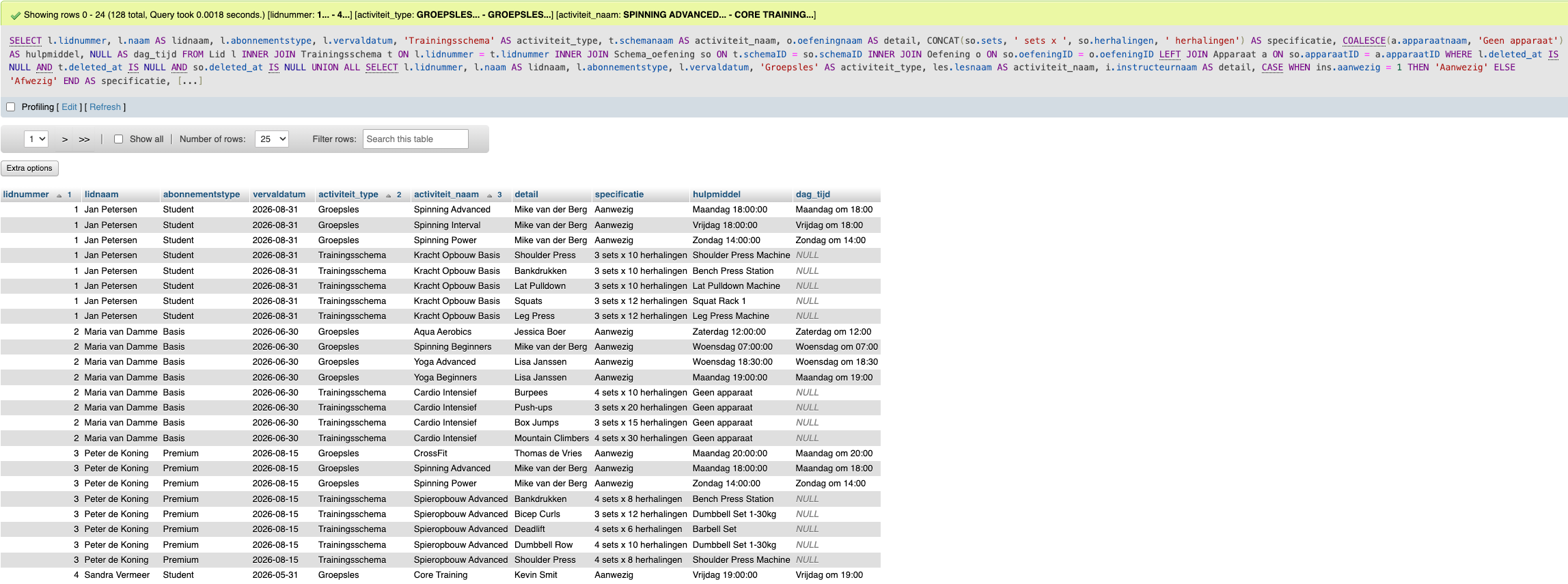Click sort arrow icon beside lidnummer header
Image resolution: width=1568 pixels, height=584 pixels.
[59, 195]
